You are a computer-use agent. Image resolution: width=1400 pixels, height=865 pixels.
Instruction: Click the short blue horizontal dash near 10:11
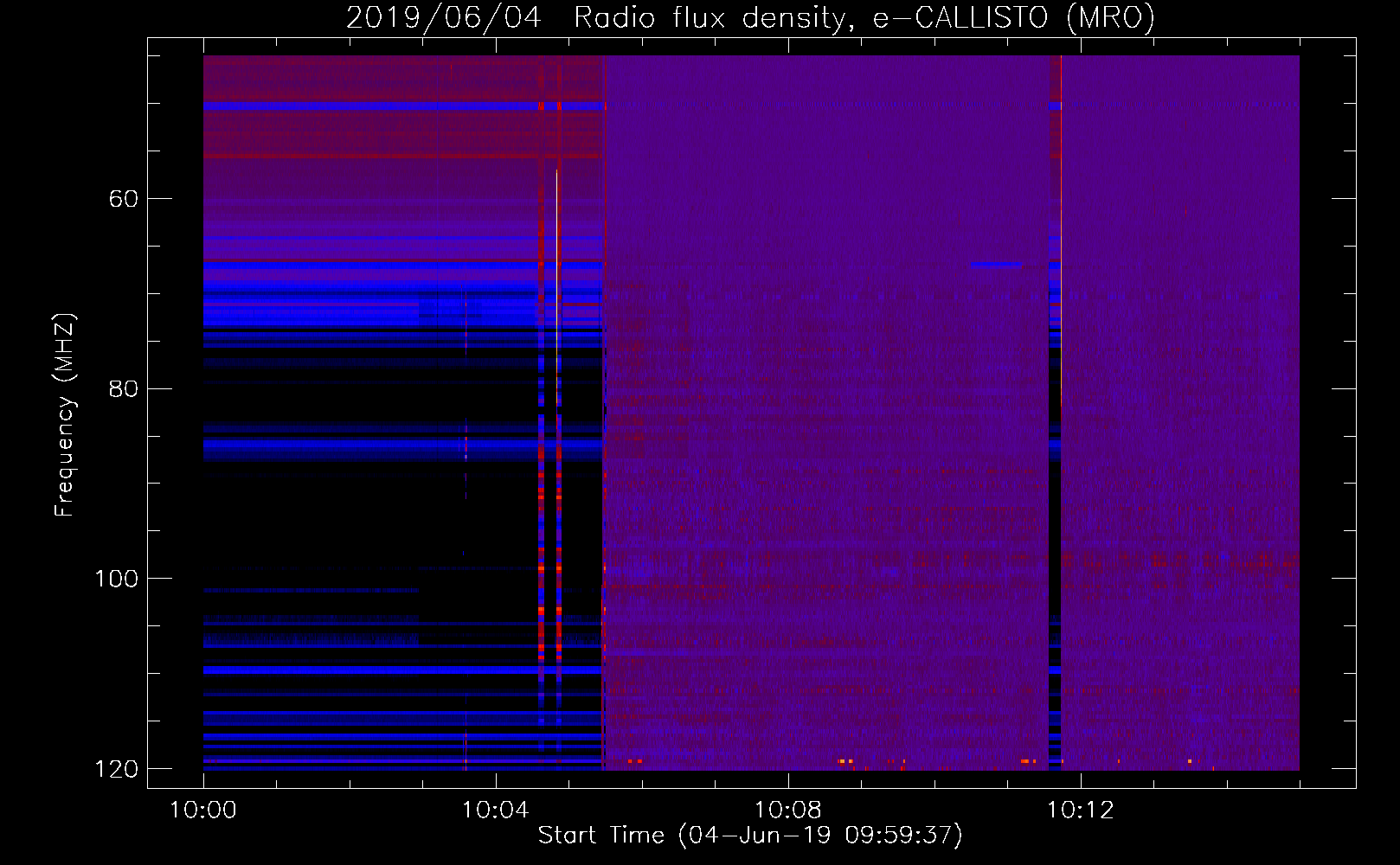996,265
